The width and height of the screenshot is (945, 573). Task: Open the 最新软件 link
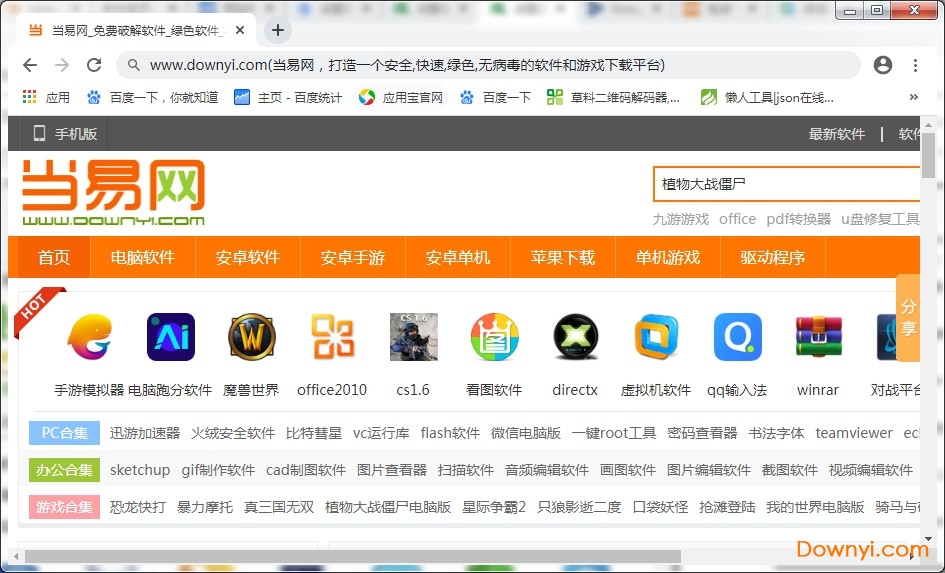click(x=837, y=134)
